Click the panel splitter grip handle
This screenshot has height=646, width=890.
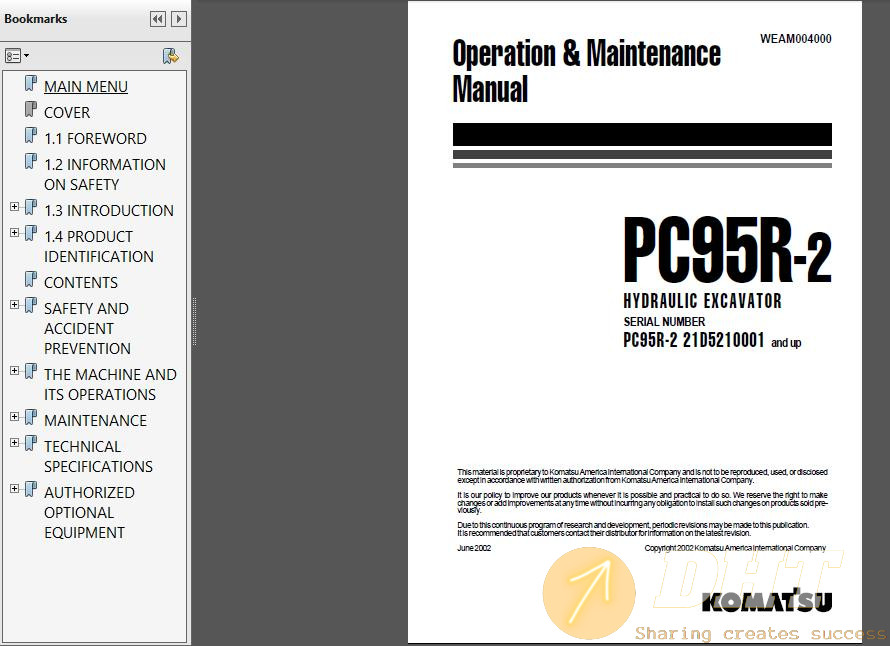pos(195,322)
